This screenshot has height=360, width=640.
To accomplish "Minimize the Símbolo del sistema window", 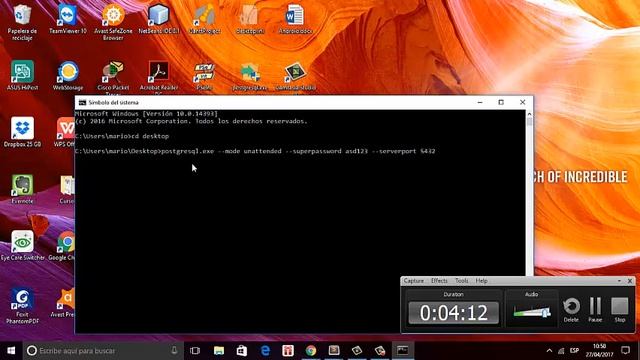I will pos(480,102).
